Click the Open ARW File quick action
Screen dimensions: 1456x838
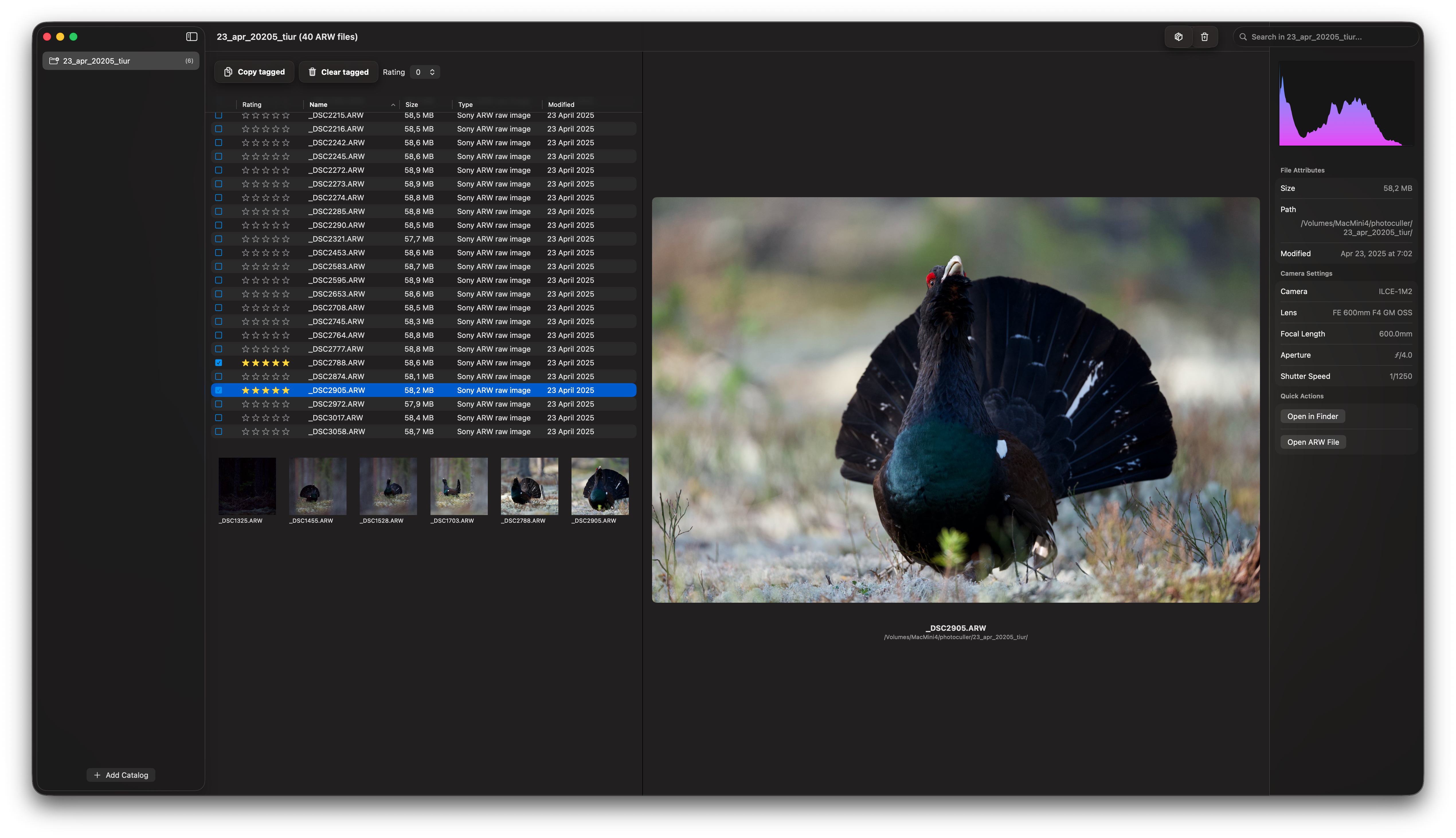click(x=1313, y=441)
